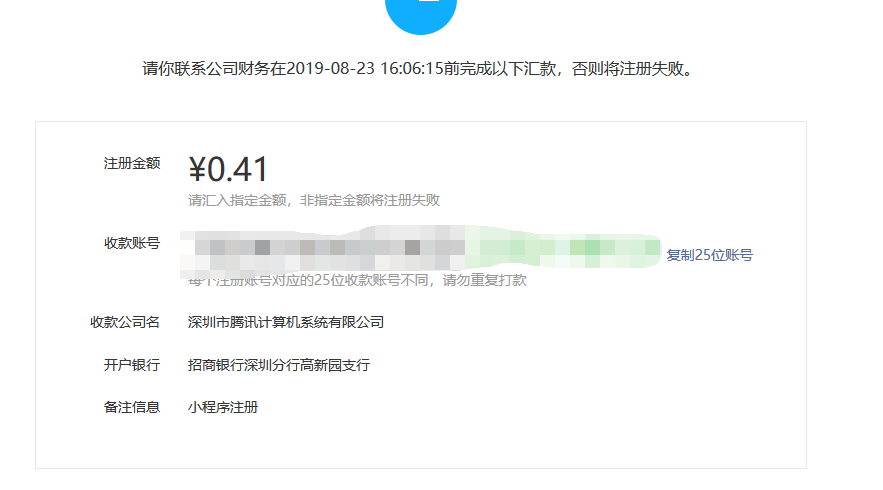The image size is (883, 490).
Task: Click the note about 25位收款账号不同
Action: point(358,280)
